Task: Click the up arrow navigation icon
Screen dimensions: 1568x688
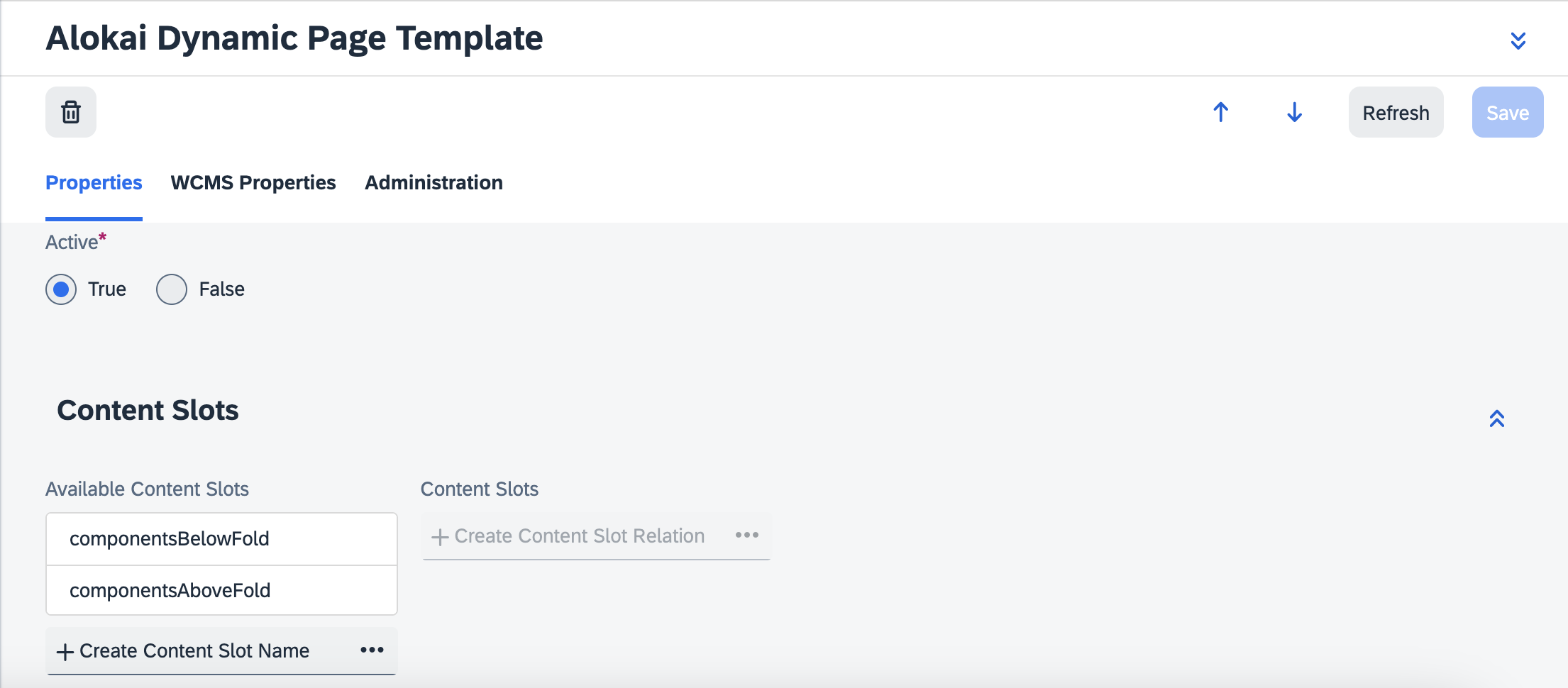Action: tap(1220, 112)
